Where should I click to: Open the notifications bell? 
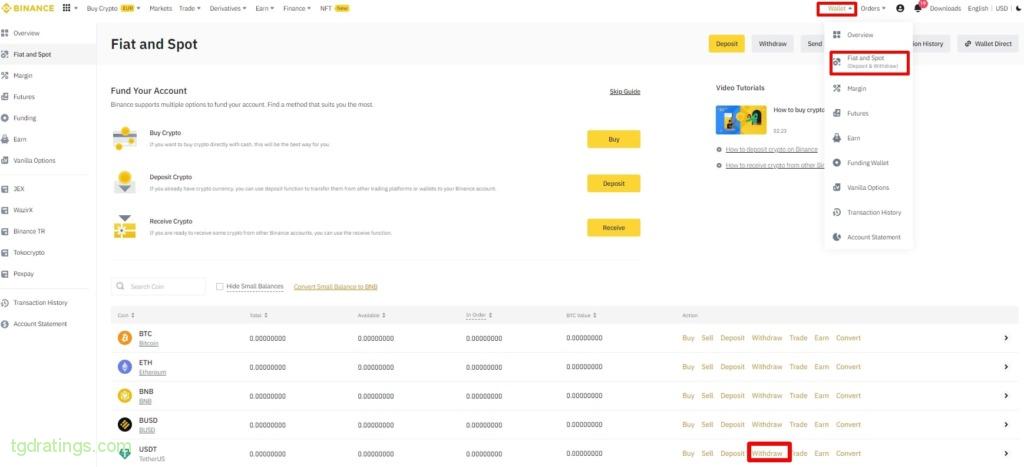pyautogui.click(x=918, y=8)
